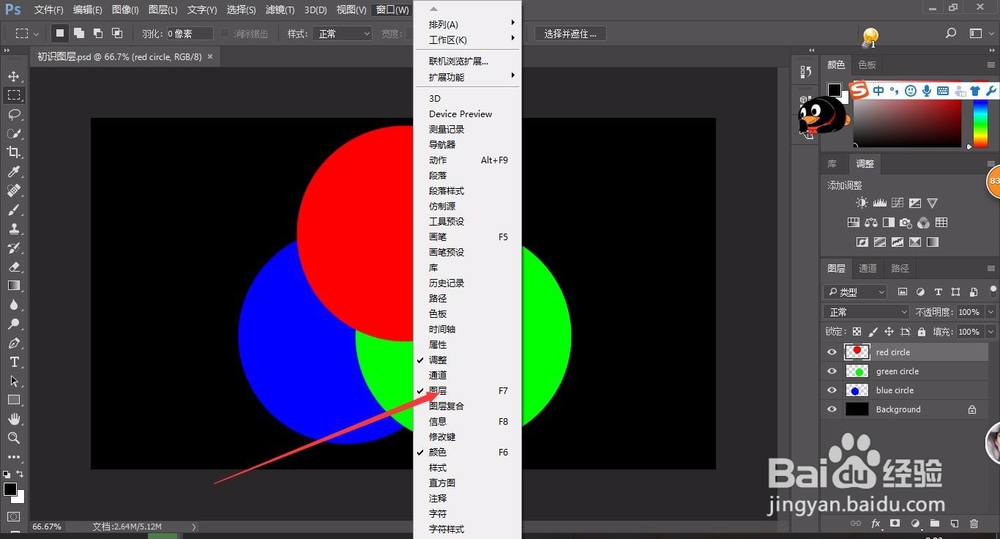The image size is (1000, 539).
Task: Select the Path Selection tool
Action: [x=13, y=381]
